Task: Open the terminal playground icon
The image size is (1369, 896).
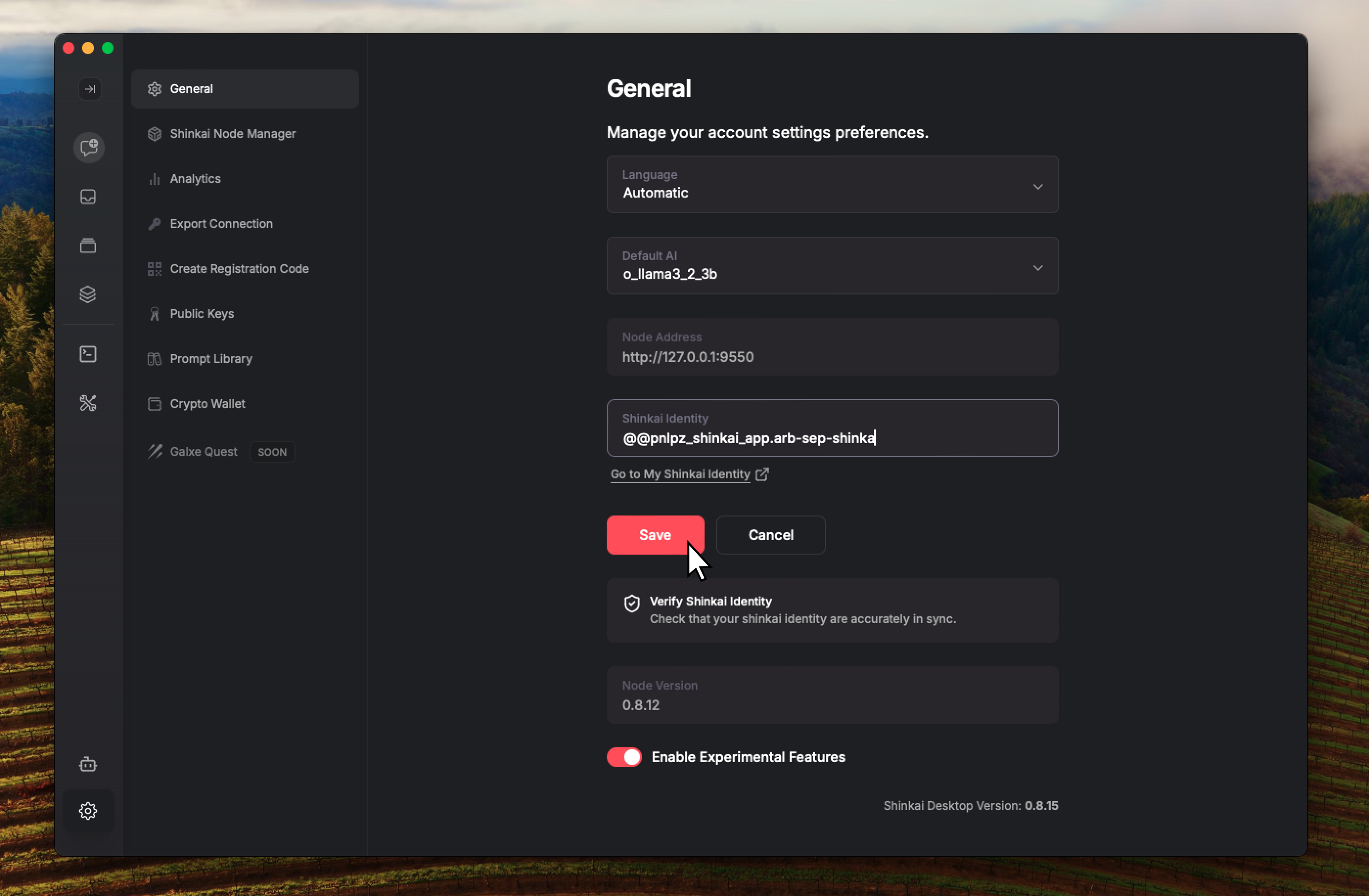Action: (x=88, y=354)
